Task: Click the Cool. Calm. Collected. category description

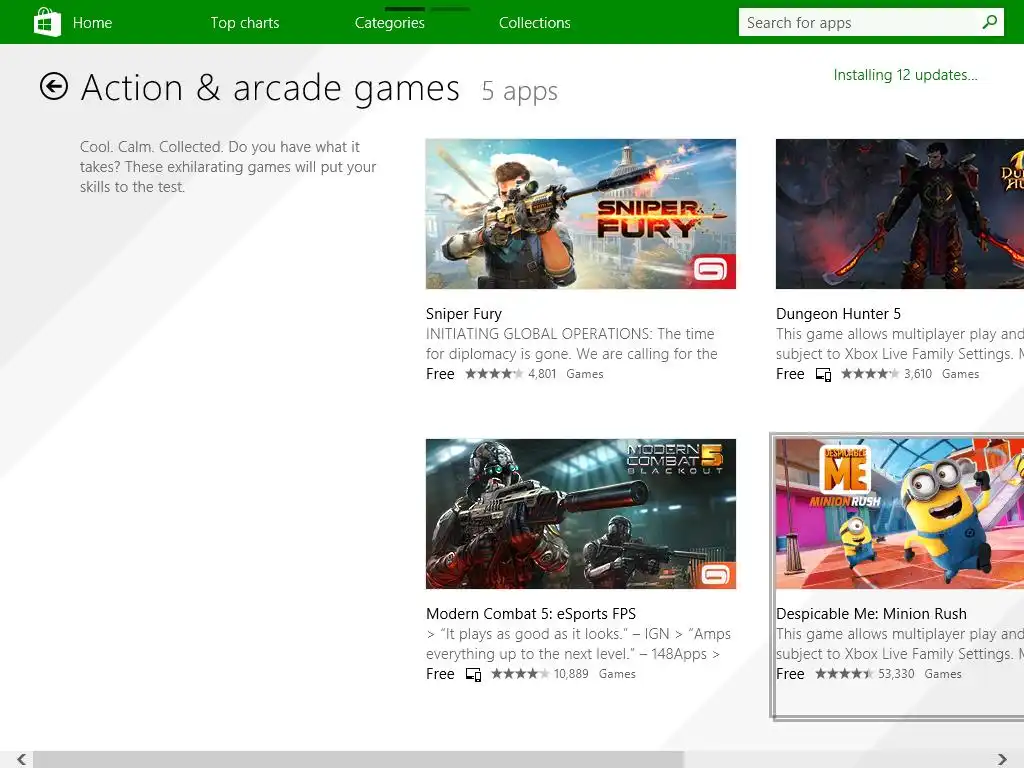Action: 228,167
